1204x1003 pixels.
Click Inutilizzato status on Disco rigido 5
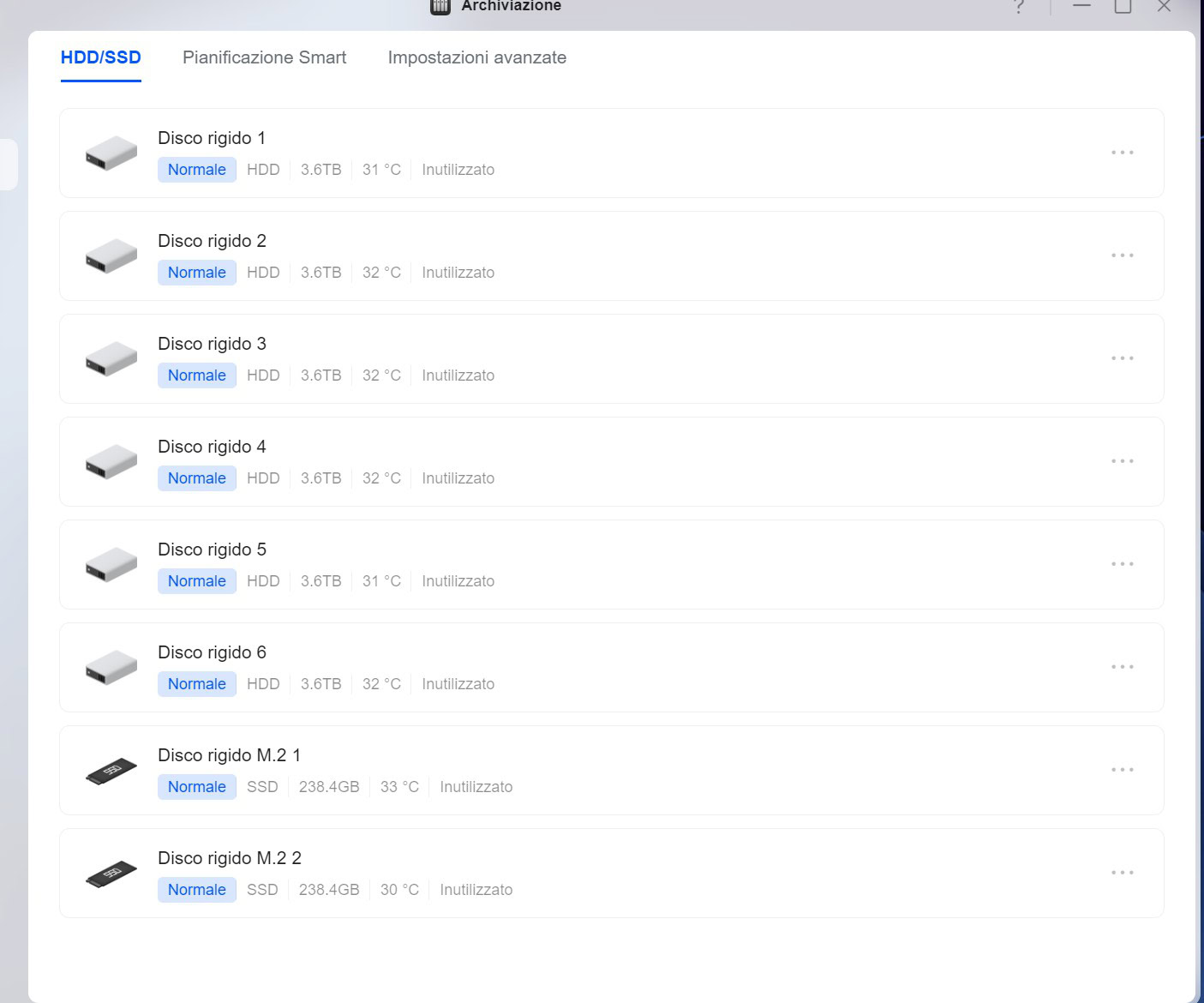458,581
